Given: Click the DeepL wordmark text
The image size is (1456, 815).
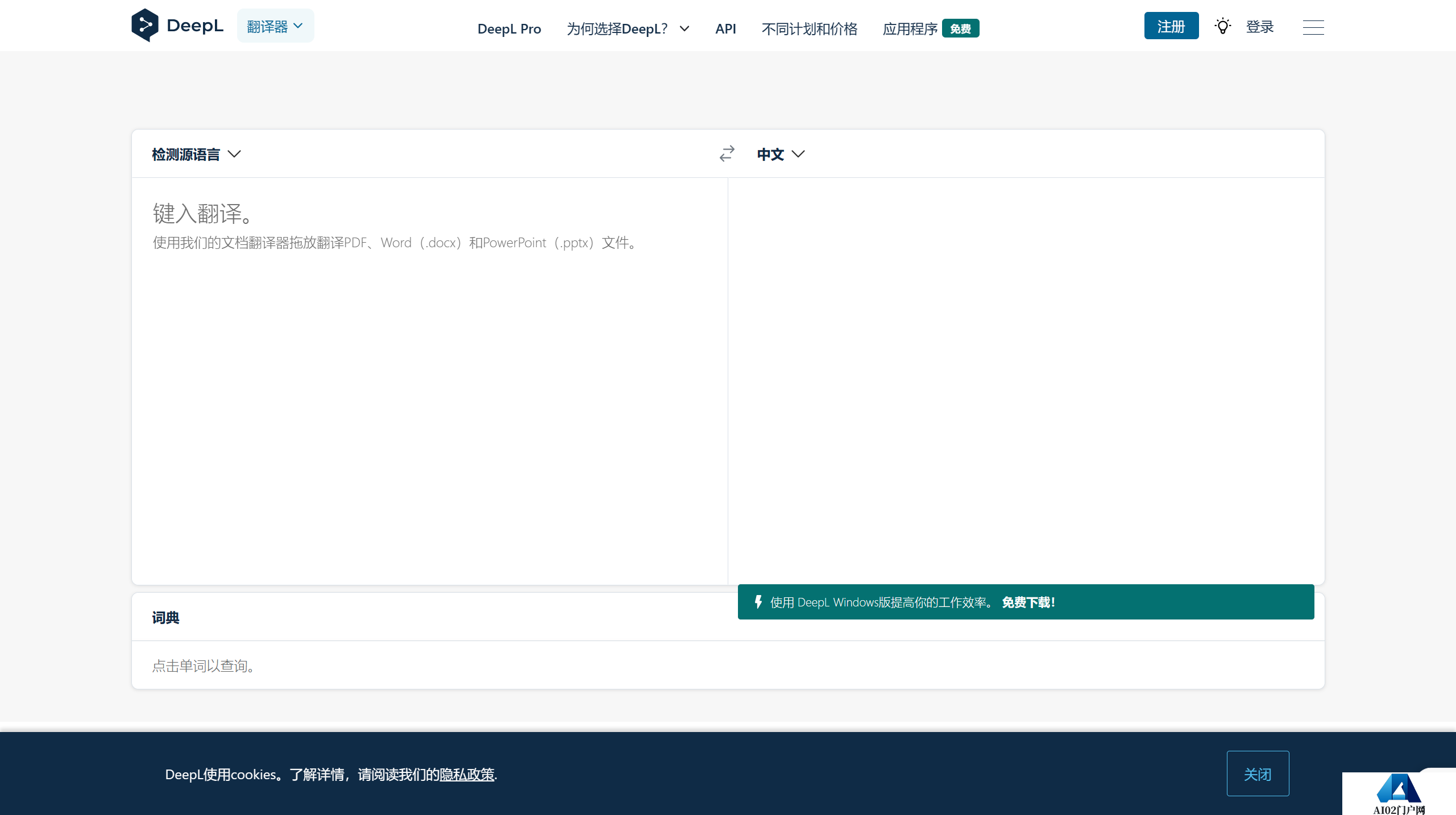Looking at the screenshot, I should pos(194,26).
